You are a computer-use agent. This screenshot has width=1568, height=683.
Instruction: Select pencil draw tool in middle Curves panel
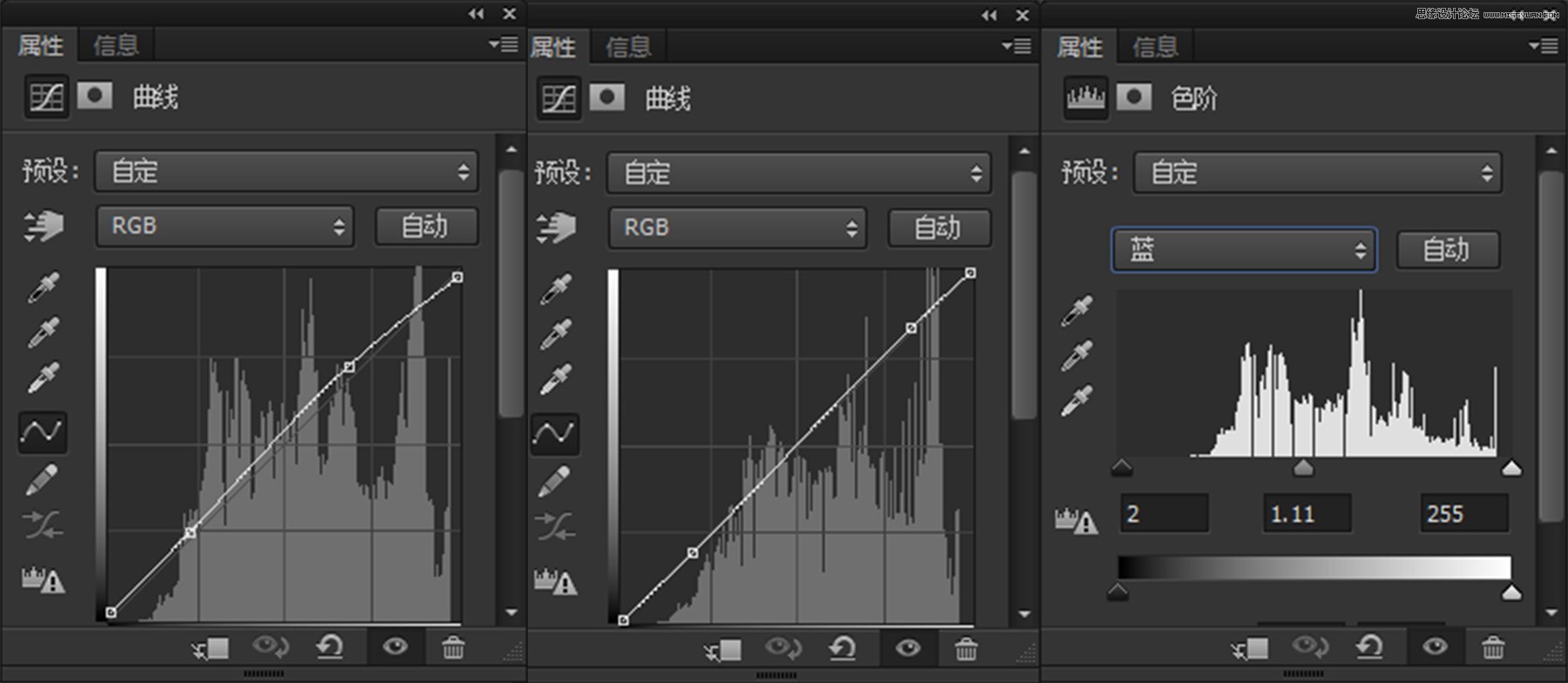pyautogui.click(x=555, y=480)
